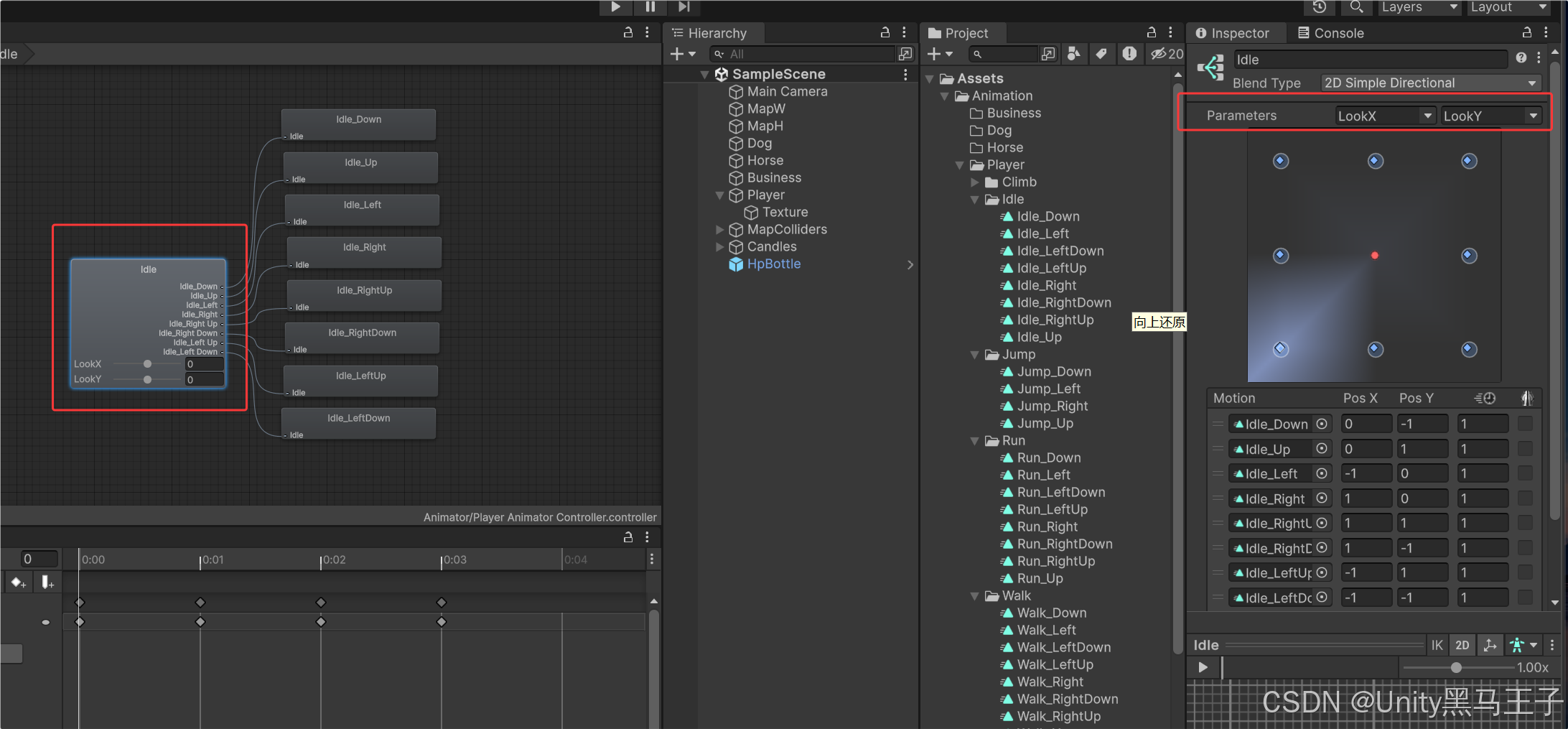
Task: Toggle the Hierarchy panel lock icon
Action: point(885,32)
